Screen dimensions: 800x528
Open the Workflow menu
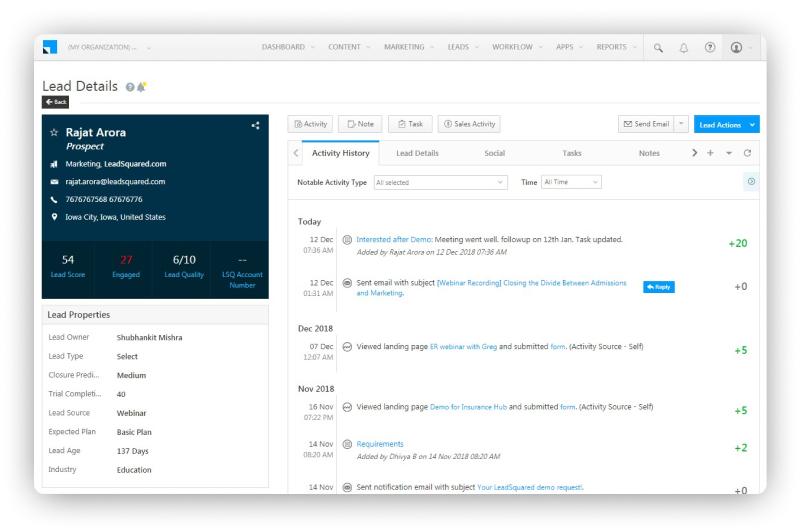517,47
